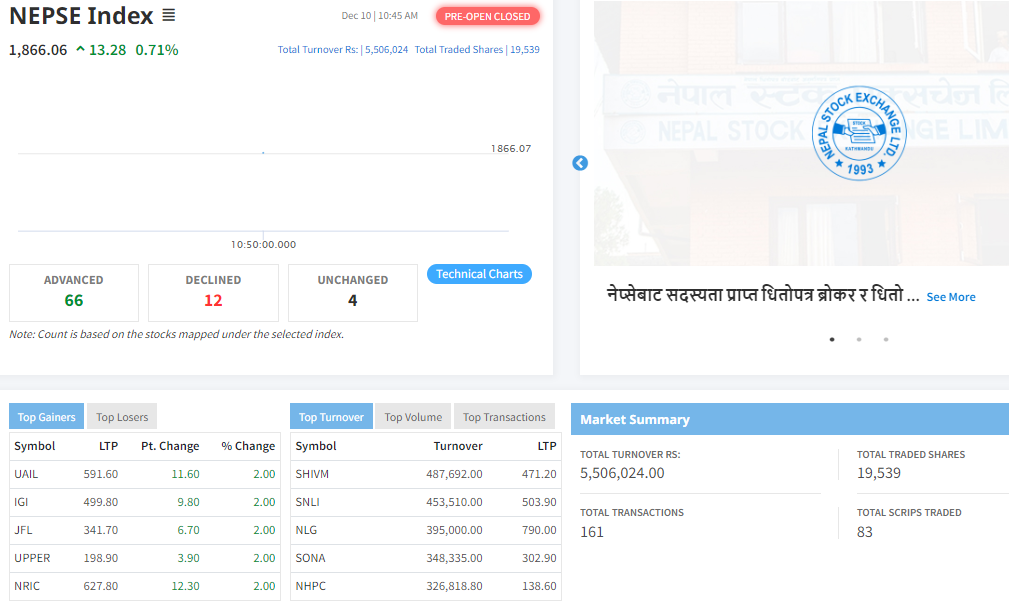Click the index value 1,866.06

(x=38, y=50)
